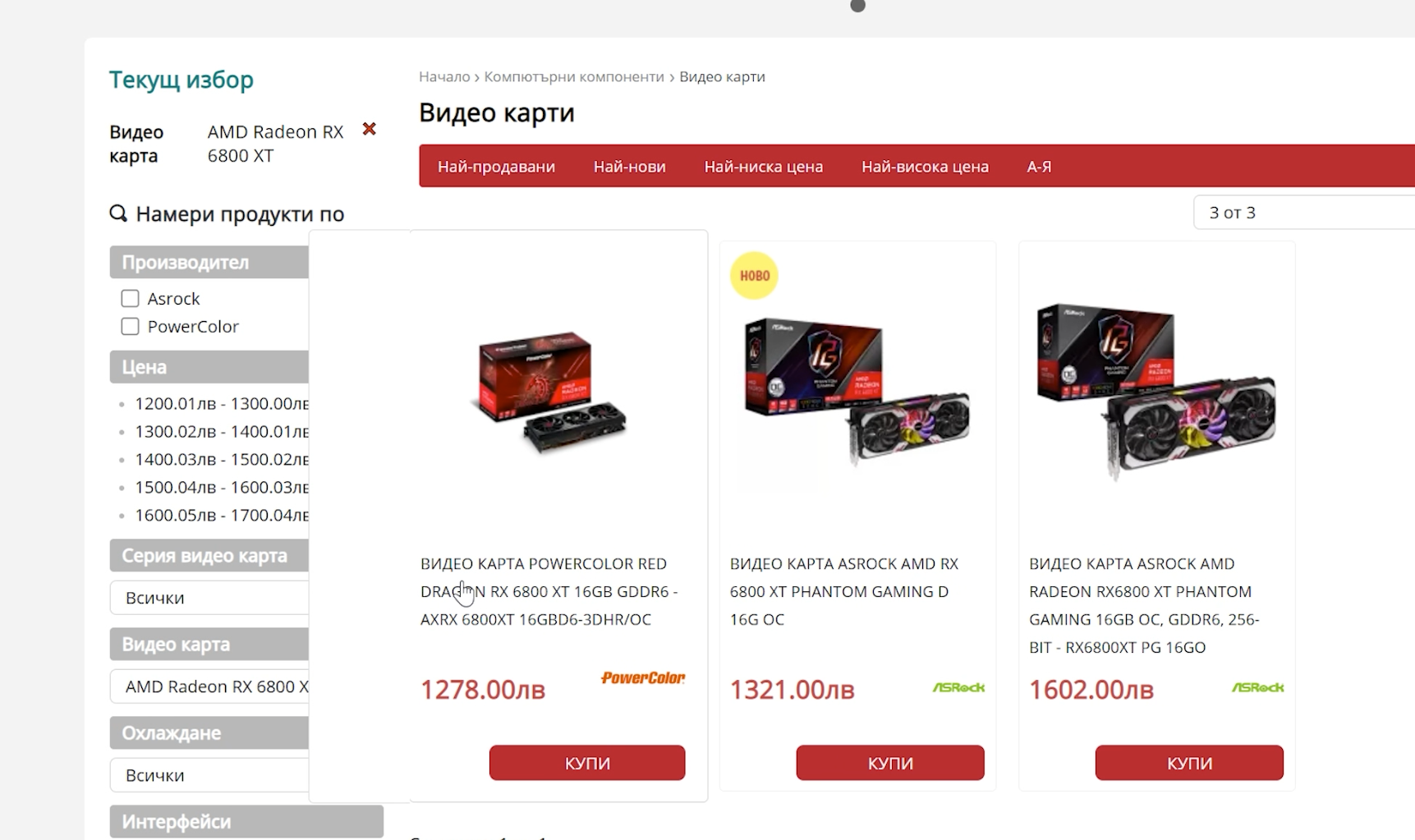The image size is (1415, 840).
Task: Click КУПИ for the PowerColor card
Action: [x=587, y=763]
